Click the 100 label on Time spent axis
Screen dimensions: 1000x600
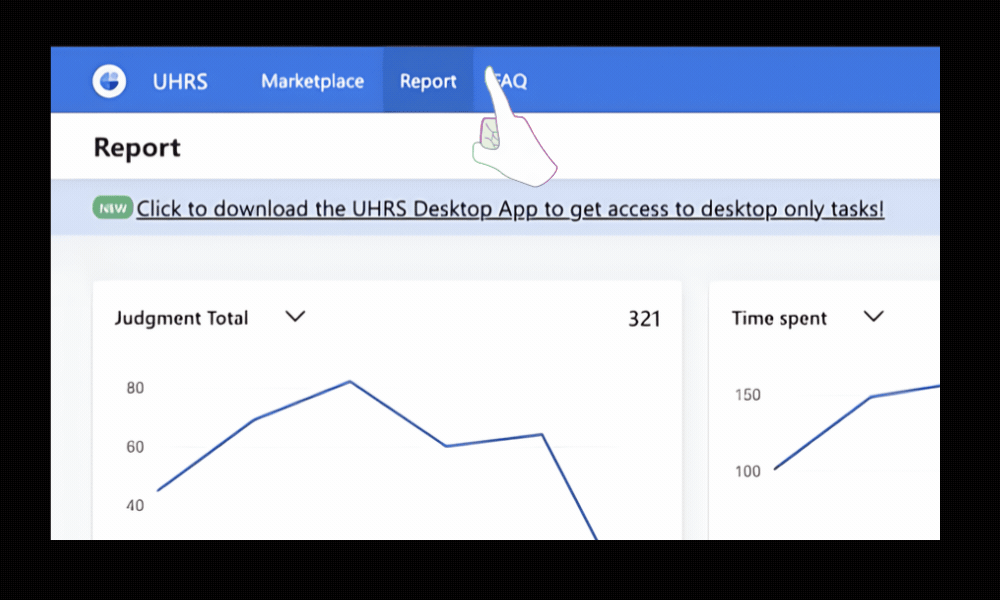(x=747, y=471)
